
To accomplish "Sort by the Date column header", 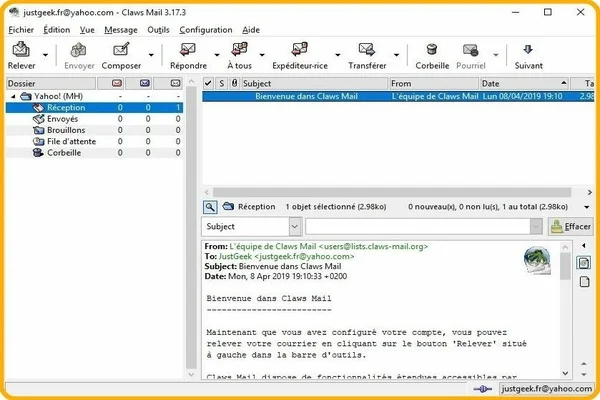I will 524,83.
